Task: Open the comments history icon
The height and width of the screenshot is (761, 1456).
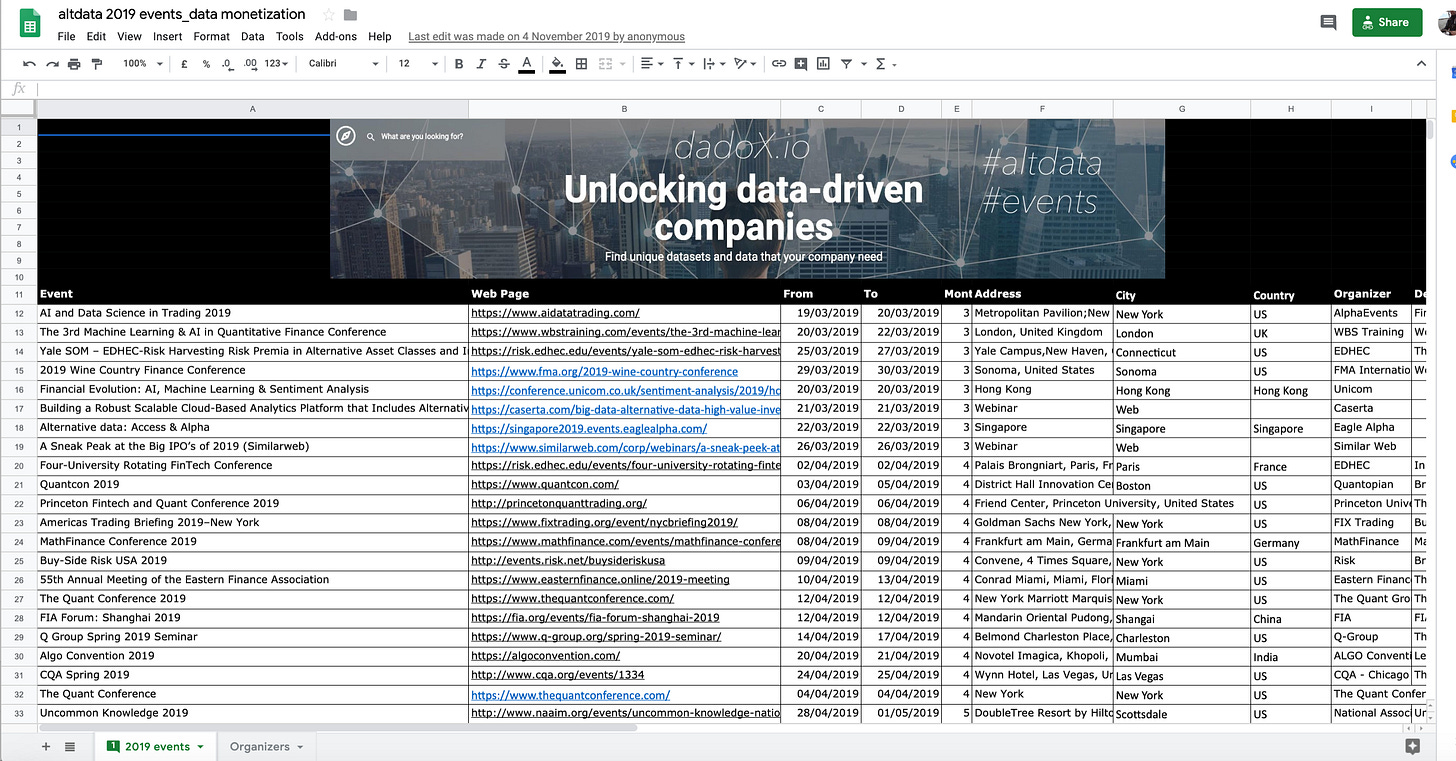Action: coord(1328,22)
